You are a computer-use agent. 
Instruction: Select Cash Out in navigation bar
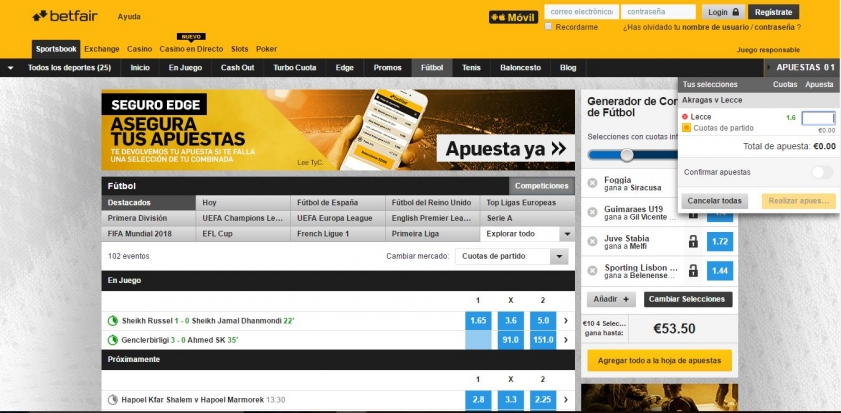(238, 68)
